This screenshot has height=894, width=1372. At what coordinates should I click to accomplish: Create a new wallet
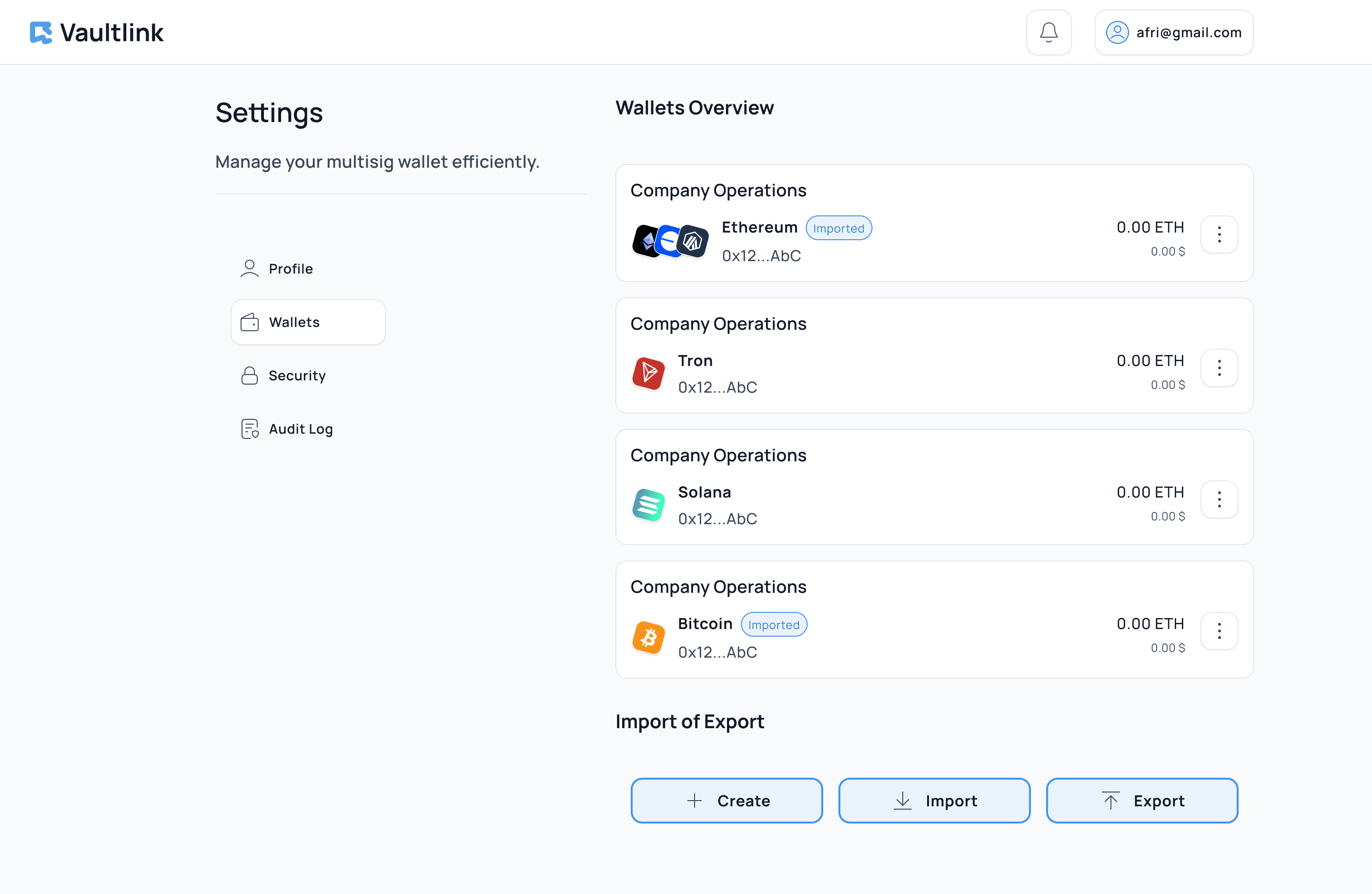click(726, 801)
